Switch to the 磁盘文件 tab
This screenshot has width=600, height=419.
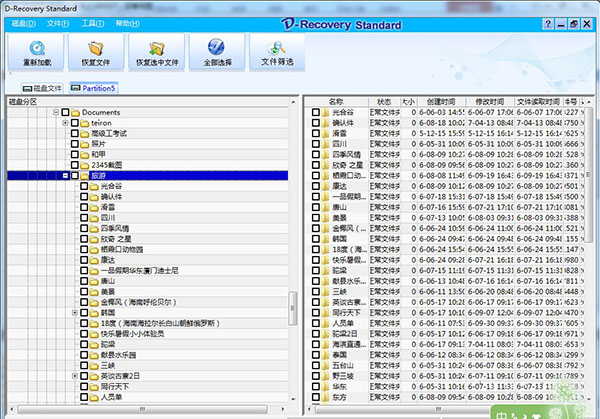[42, 88]
